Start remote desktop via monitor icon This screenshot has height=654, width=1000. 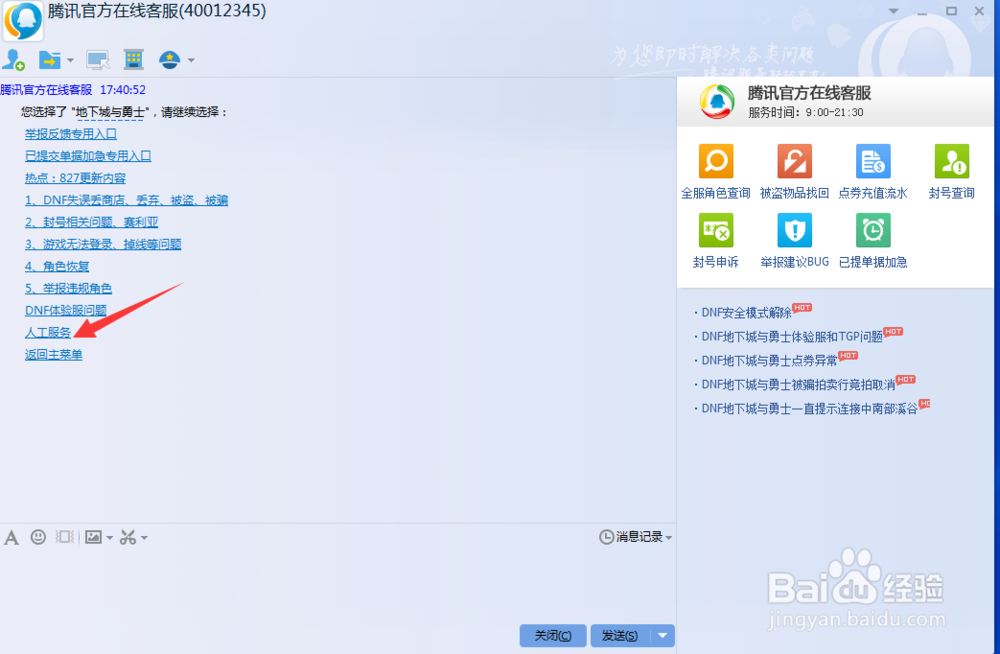pyautogui.click(x=98, y=60)
